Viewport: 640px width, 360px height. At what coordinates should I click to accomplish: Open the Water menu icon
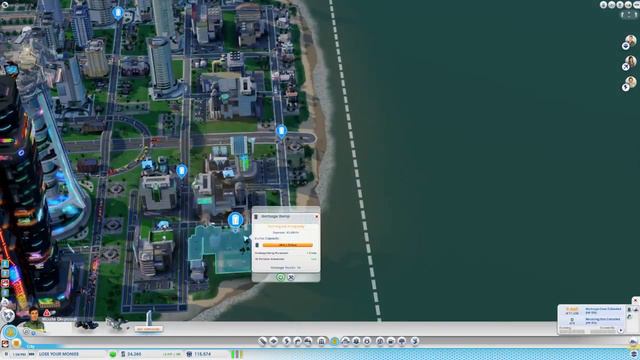pyautogui.click(x=298, y=341)
